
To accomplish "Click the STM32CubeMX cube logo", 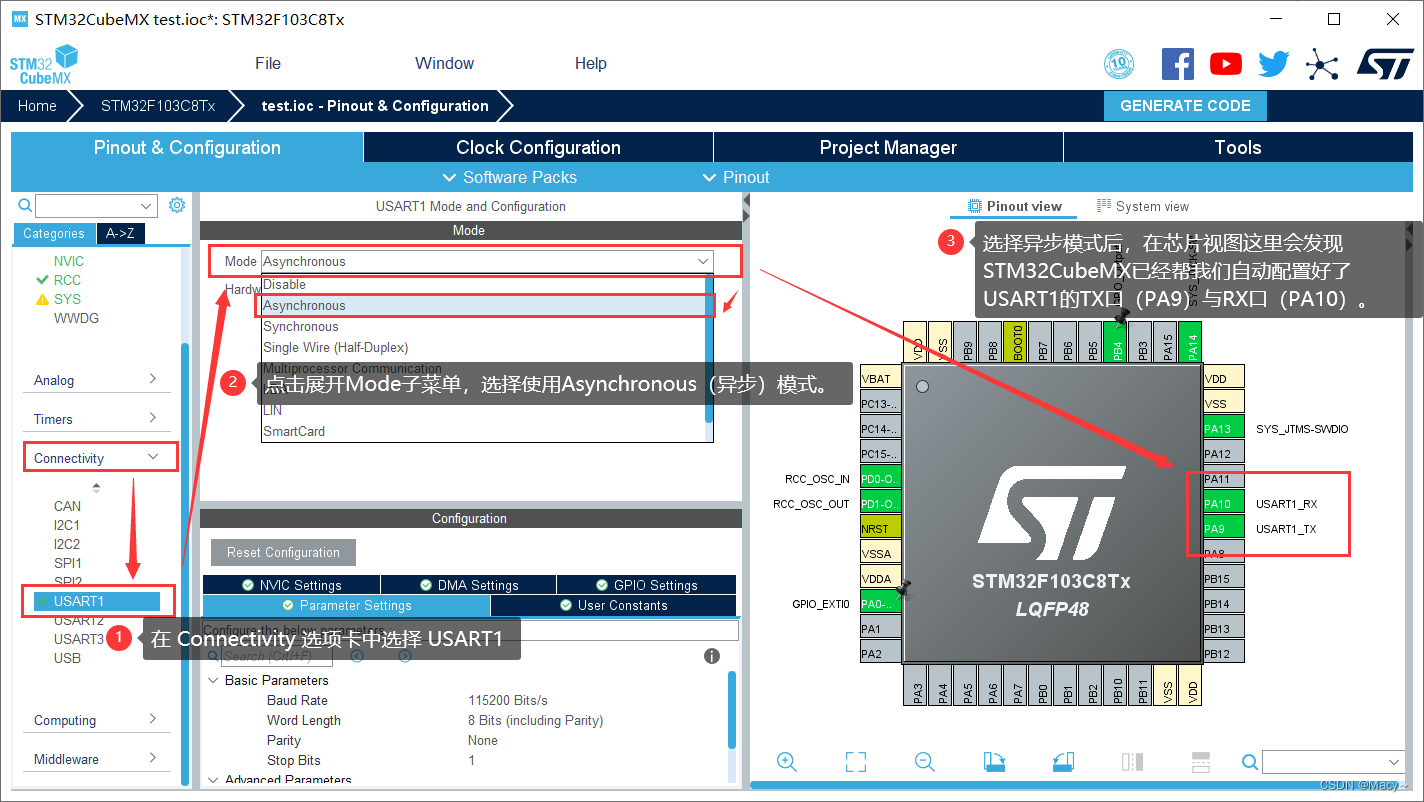I will pyautogui.click(x=44, y=64).
